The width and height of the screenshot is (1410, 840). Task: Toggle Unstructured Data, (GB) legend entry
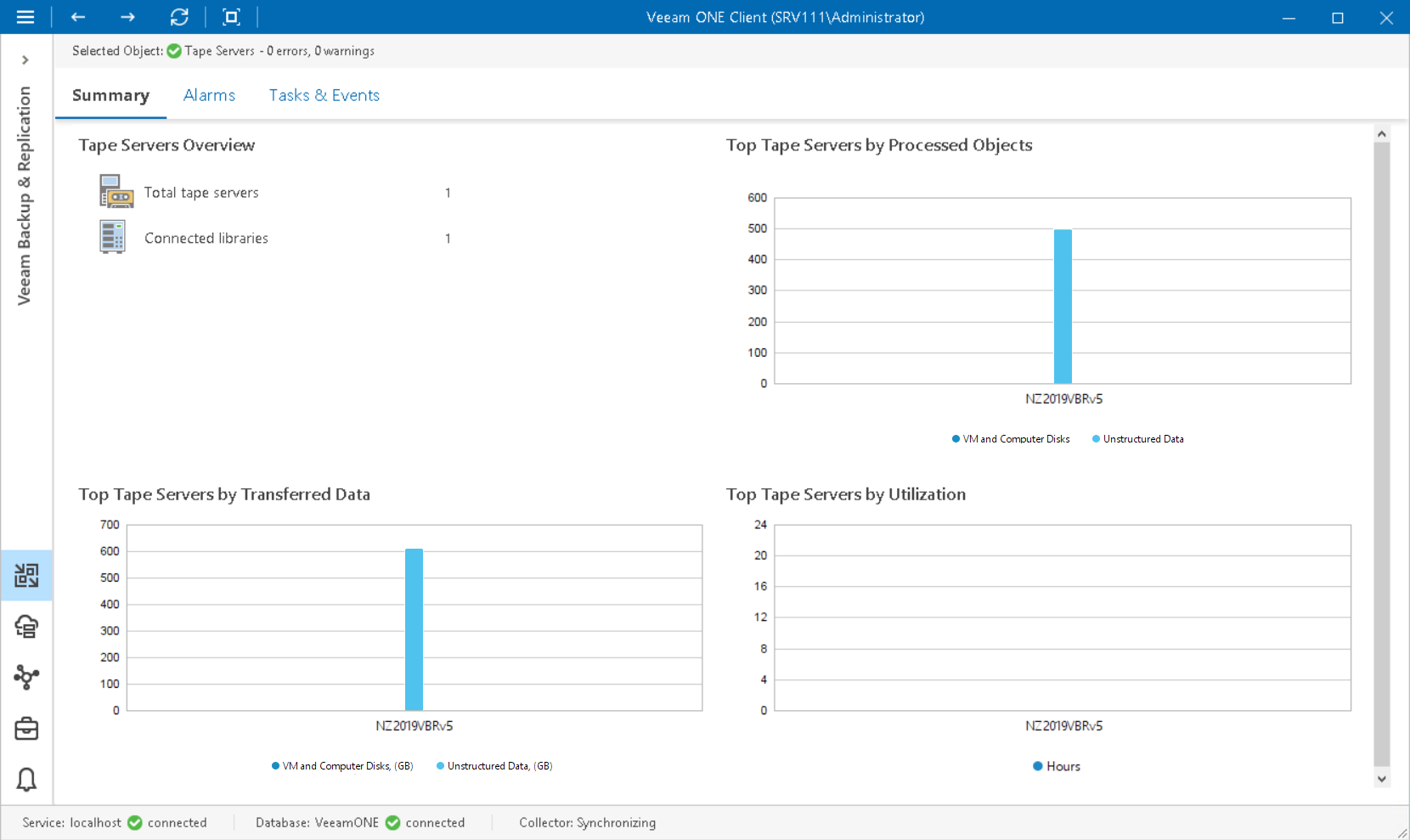pos(494,766)
